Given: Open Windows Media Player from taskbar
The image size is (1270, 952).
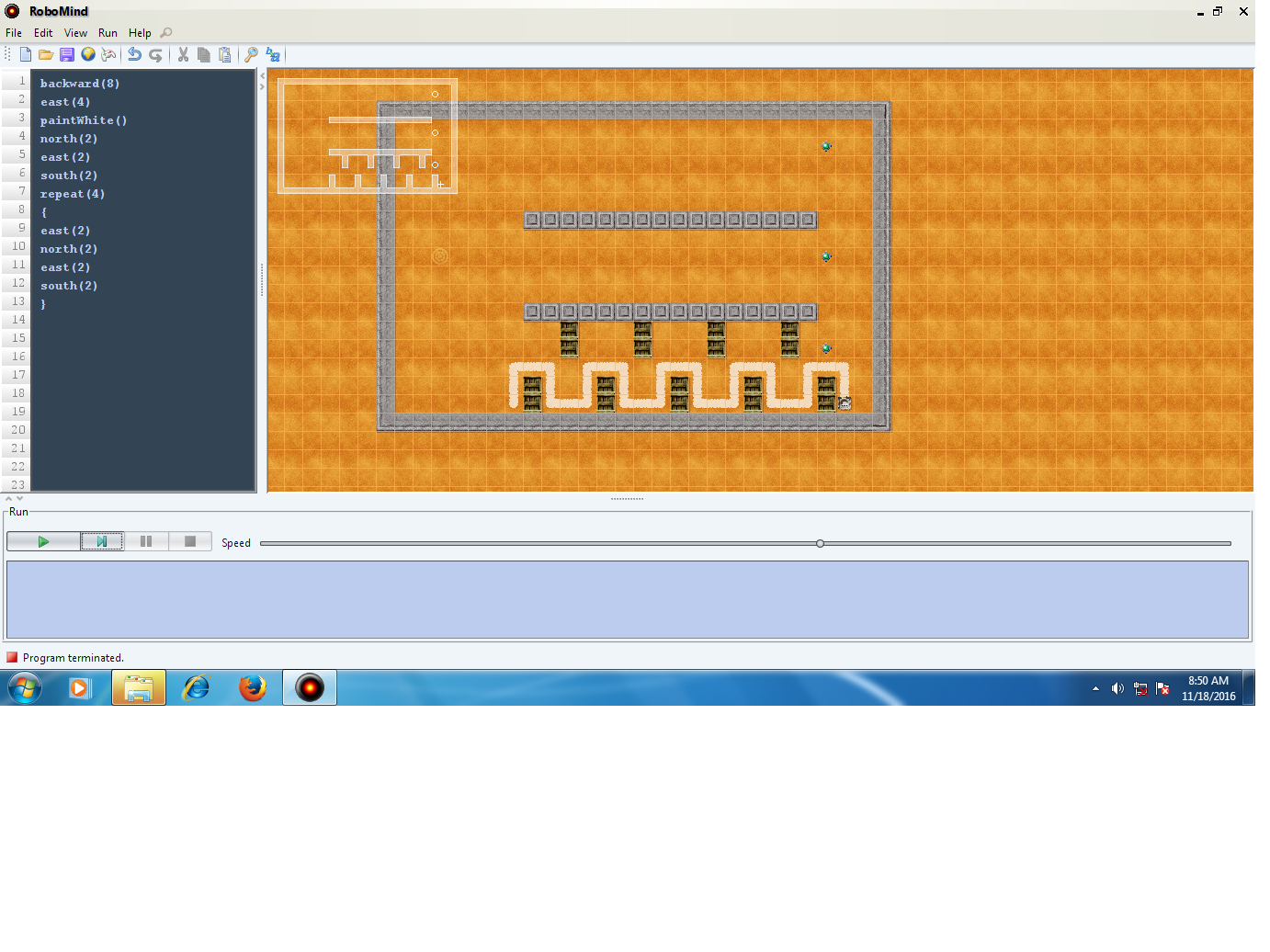Looking at the screenshot, I should click(x=81, y=687).
